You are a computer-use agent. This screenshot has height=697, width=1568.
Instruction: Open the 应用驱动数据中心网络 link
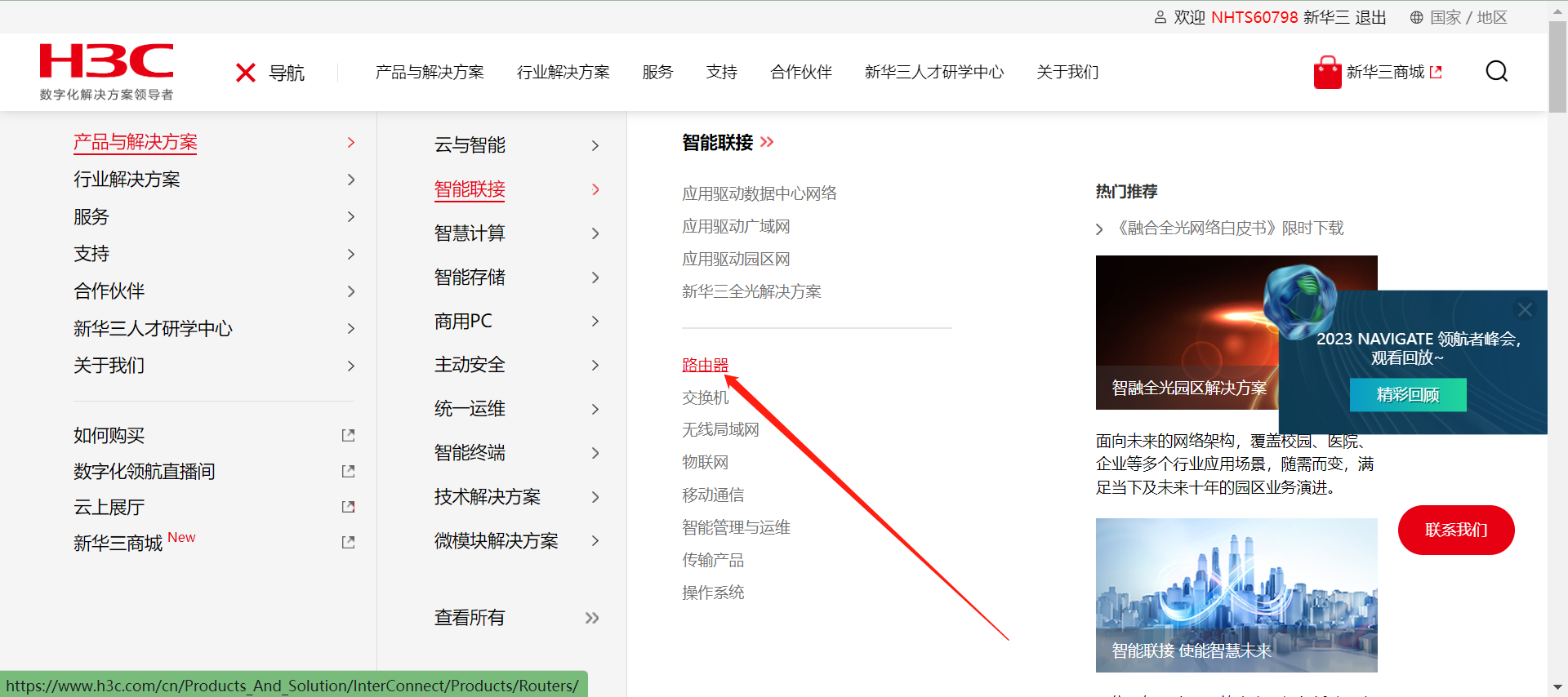click(759, 193)
